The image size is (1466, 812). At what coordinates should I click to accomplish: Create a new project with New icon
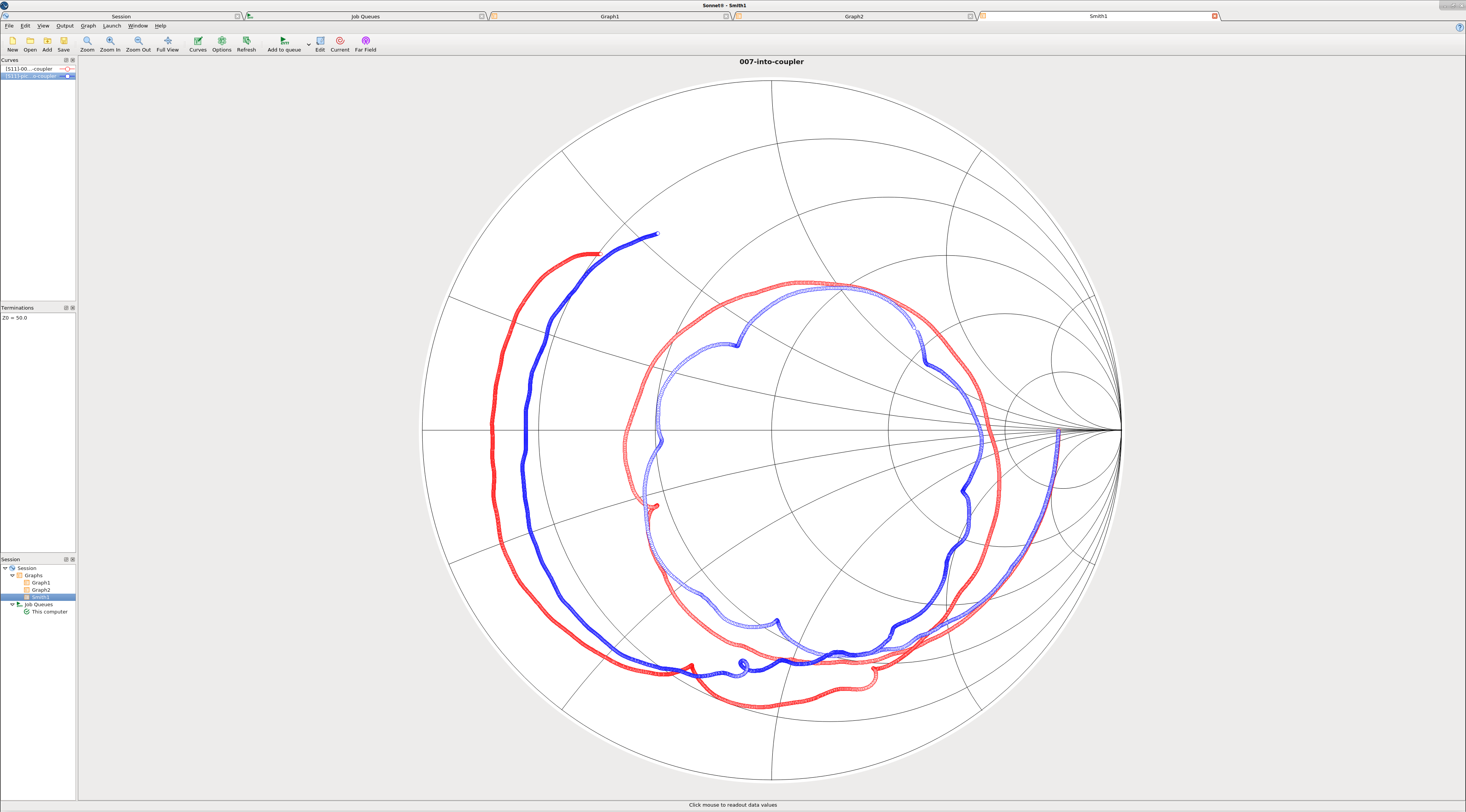coord(13,44)
